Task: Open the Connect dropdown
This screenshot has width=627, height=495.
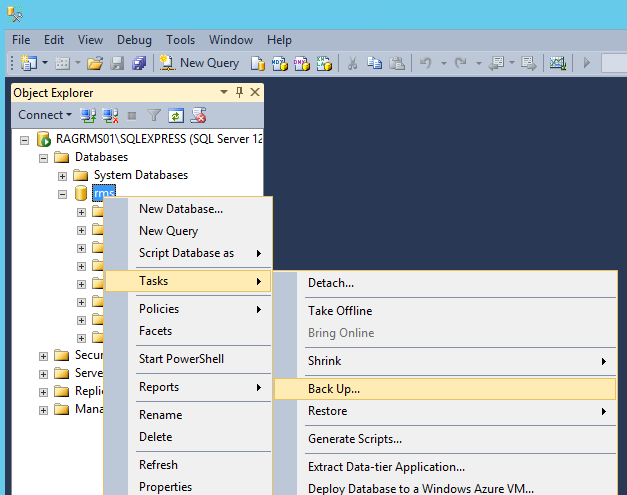Action: point(44,115)
